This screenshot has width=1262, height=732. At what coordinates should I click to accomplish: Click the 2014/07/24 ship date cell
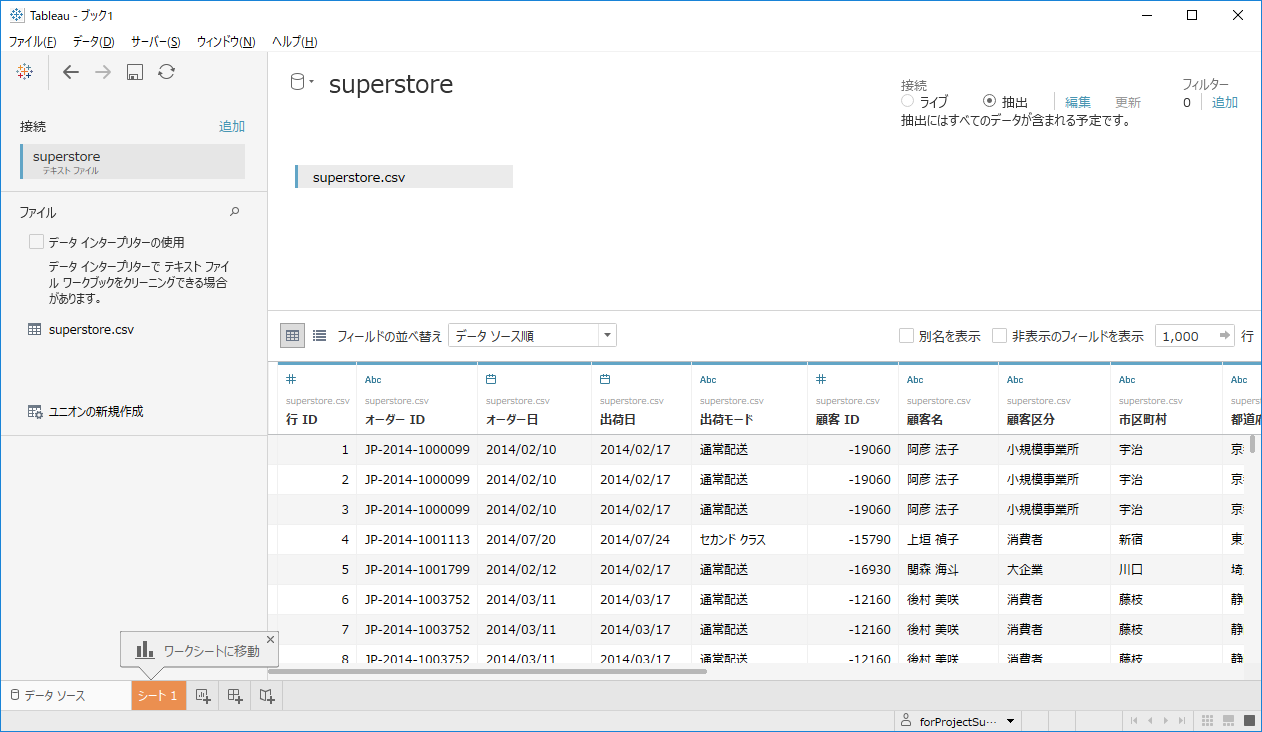pyautogui.click(x=641, y=539)
